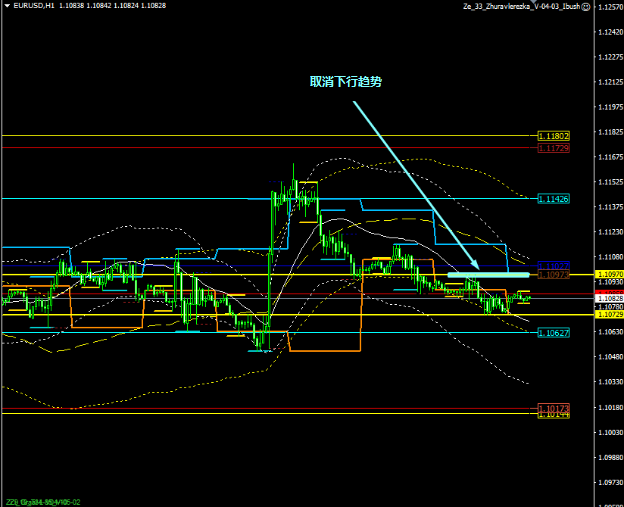The width and height of the screenshot is (624, 507).
Task: Click the Ze_33_Zhuravlerezka expert advisor name
Action: [x=520, y=6]
